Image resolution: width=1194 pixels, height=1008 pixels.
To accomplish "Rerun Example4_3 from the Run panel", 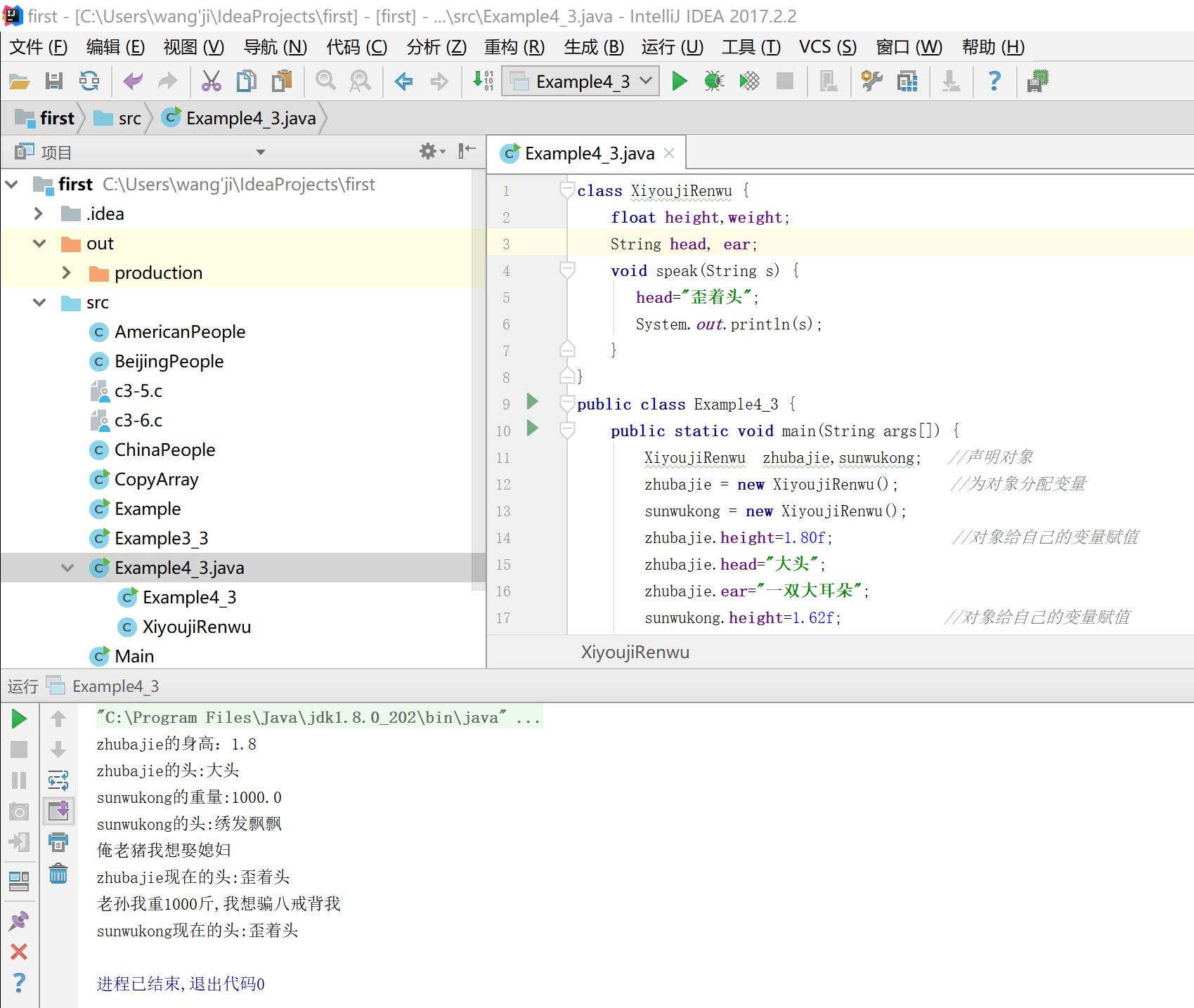I will coord(19,719).
